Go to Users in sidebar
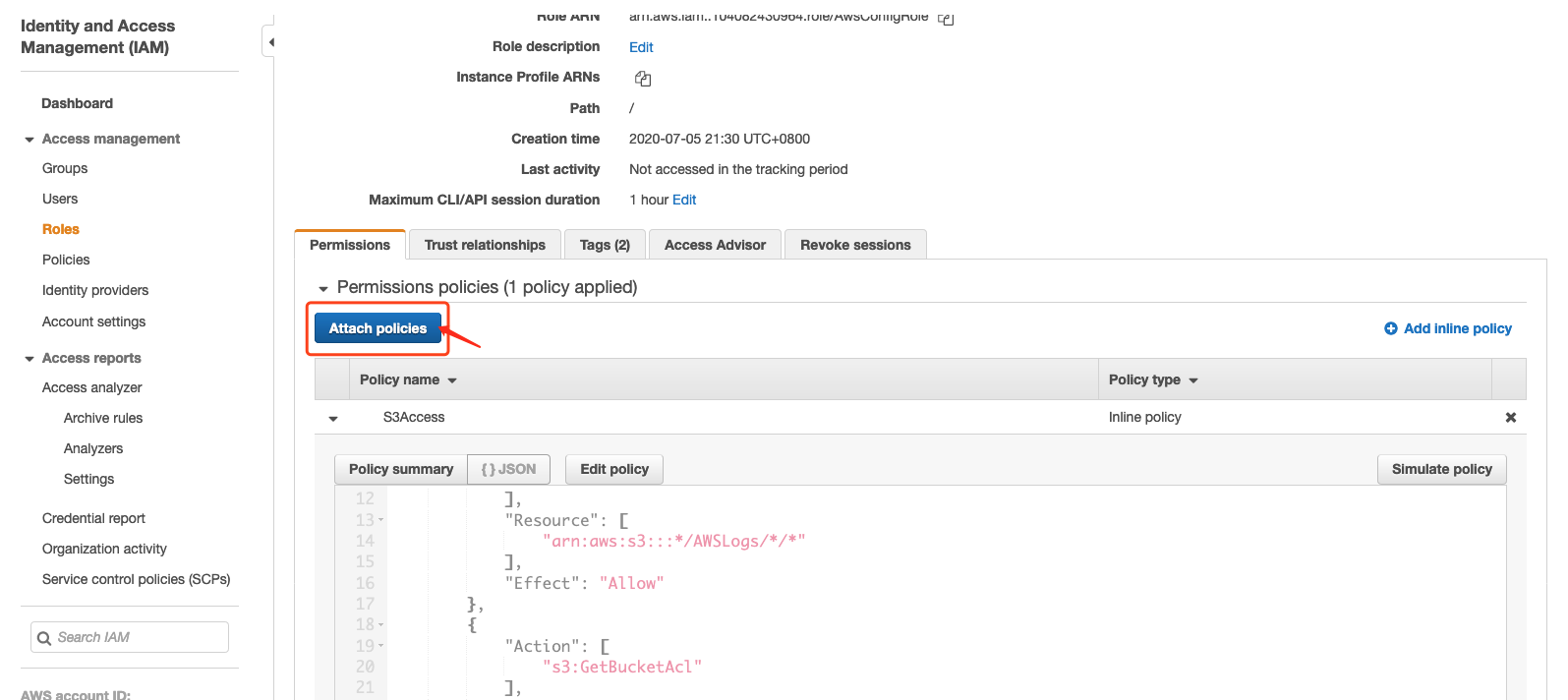 click(x=60, y=199)
